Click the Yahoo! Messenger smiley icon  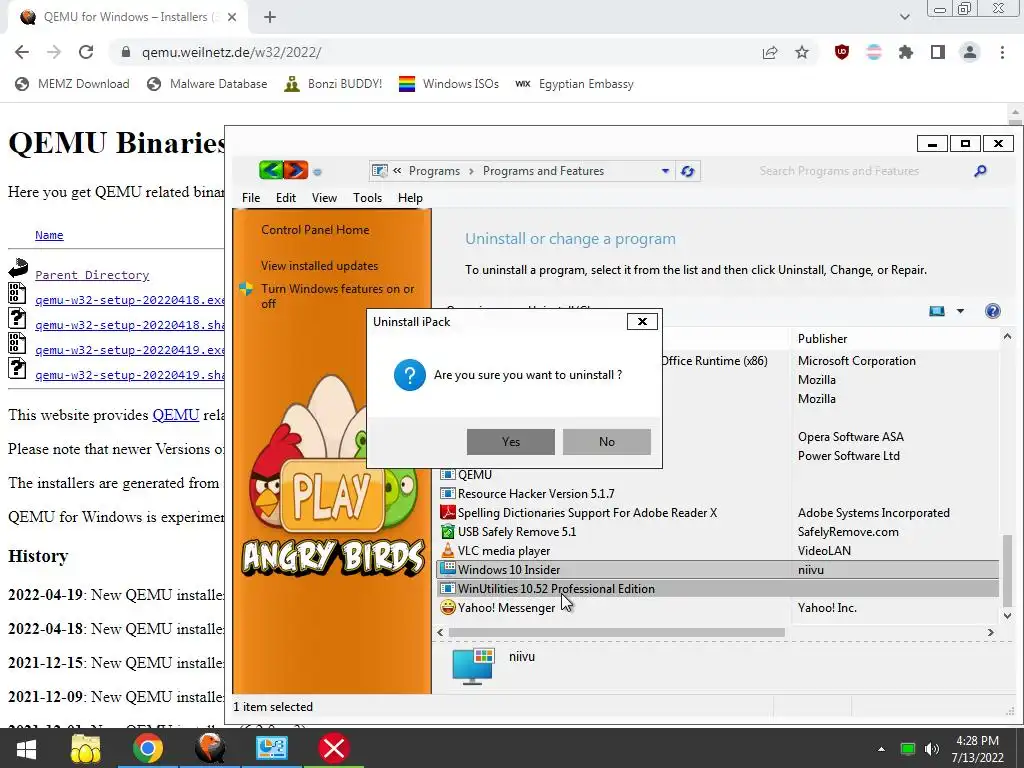(x=447, y=607)
